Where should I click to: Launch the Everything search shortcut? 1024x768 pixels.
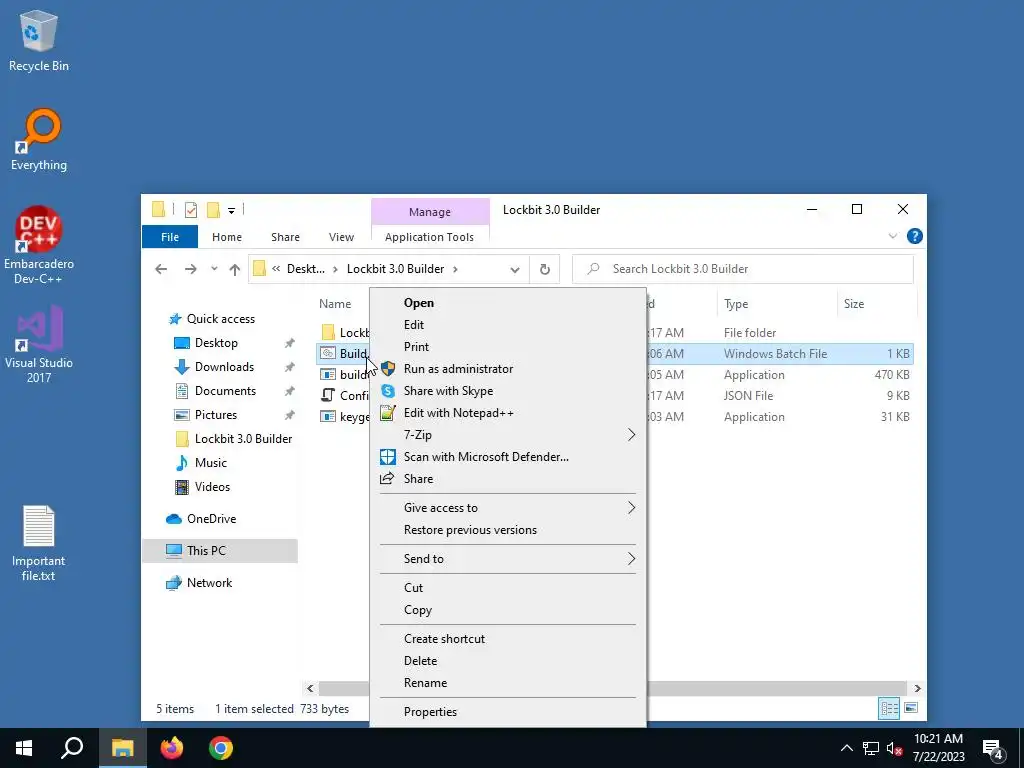(39, 140)
